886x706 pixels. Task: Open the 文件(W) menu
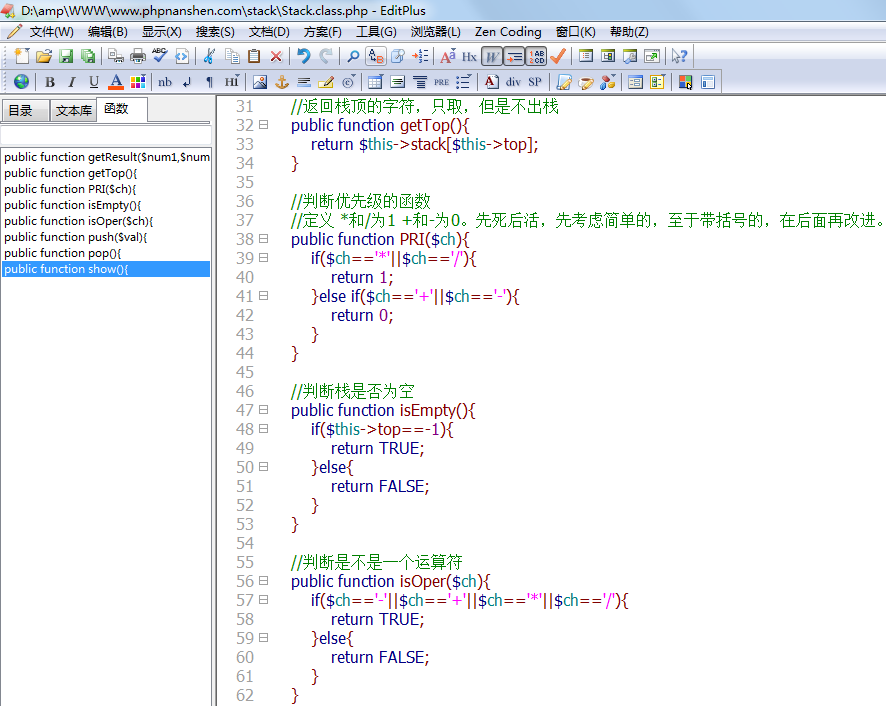[51, 32]
